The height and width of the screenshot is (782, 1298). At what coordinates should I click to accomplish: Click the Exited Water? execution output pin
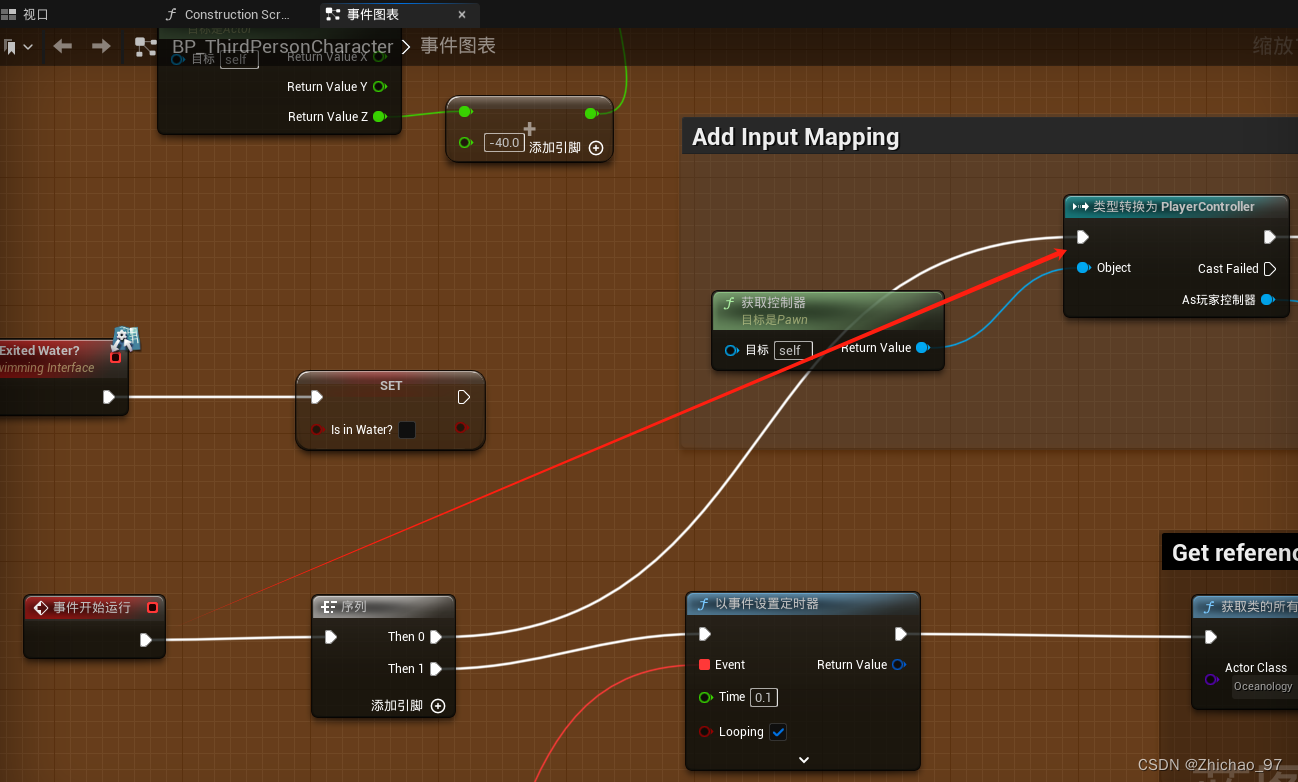click(109, 397)
